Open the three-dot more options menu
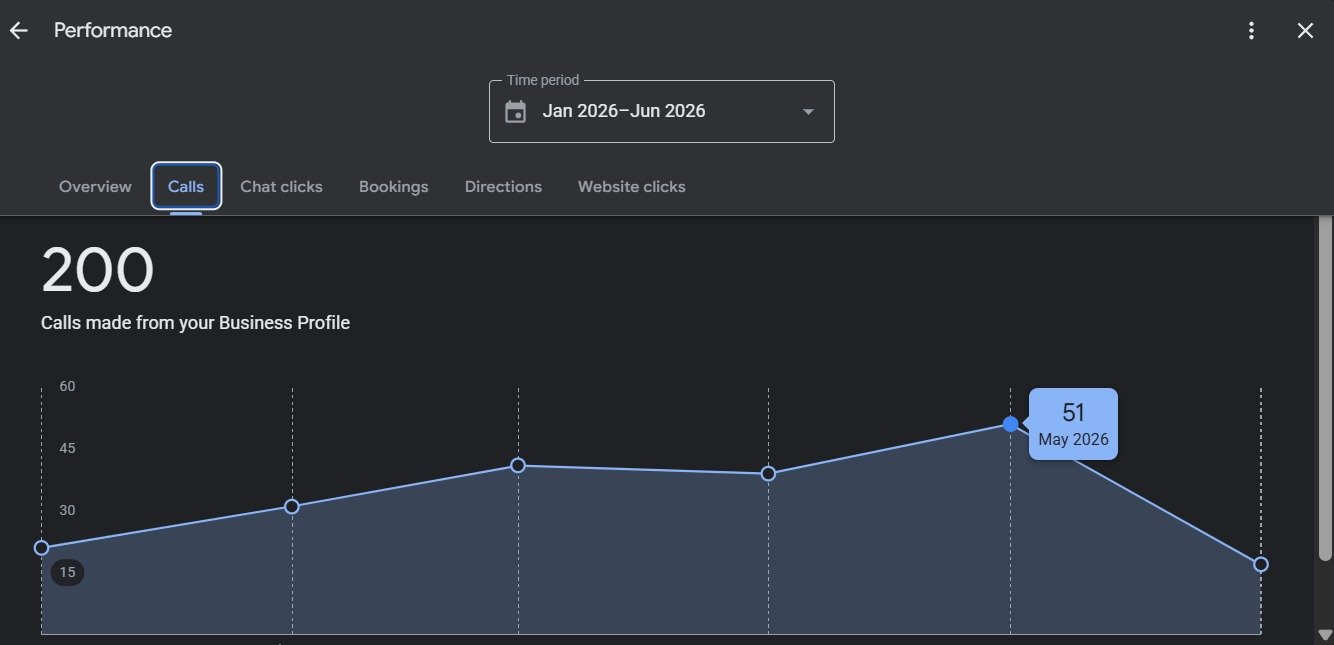The image size is (1334, 645). pyautogui.click(x=1251, y=31)
